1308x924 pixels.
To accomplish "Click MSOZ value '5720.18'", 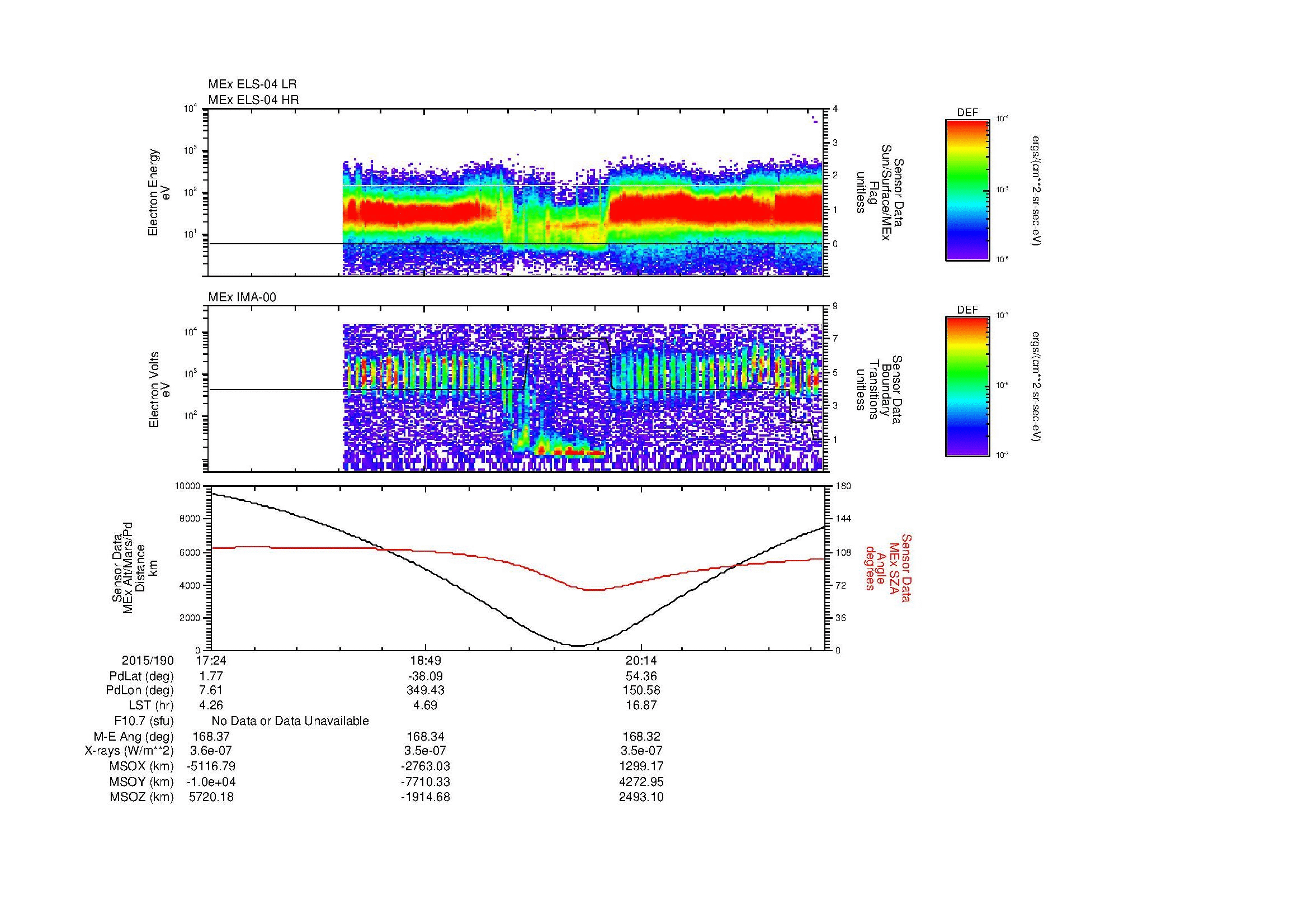I will click(211, 797).
